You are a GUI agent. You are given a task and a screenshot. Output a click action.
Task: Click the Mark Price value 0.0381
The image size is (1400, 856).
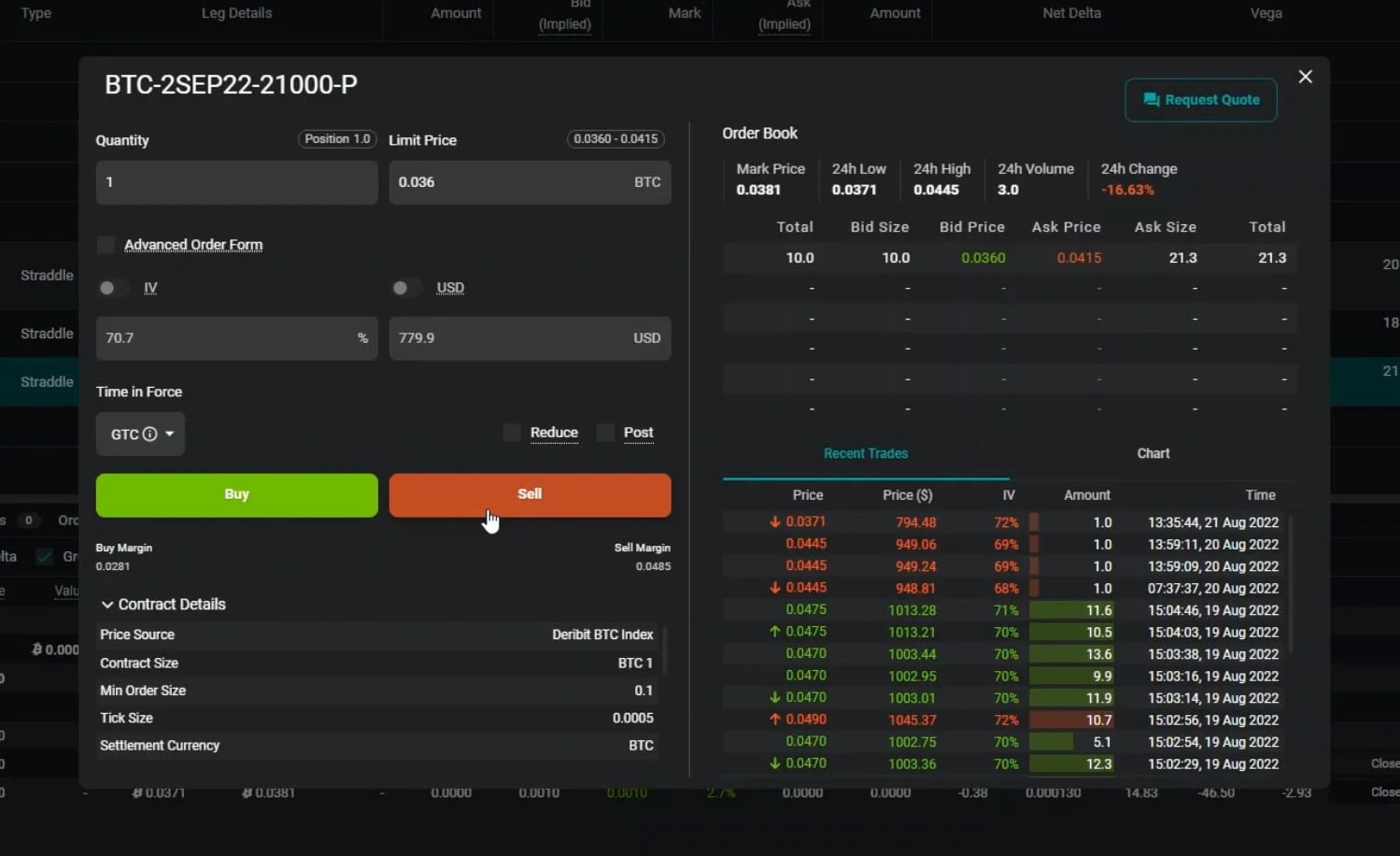[758, 190]
